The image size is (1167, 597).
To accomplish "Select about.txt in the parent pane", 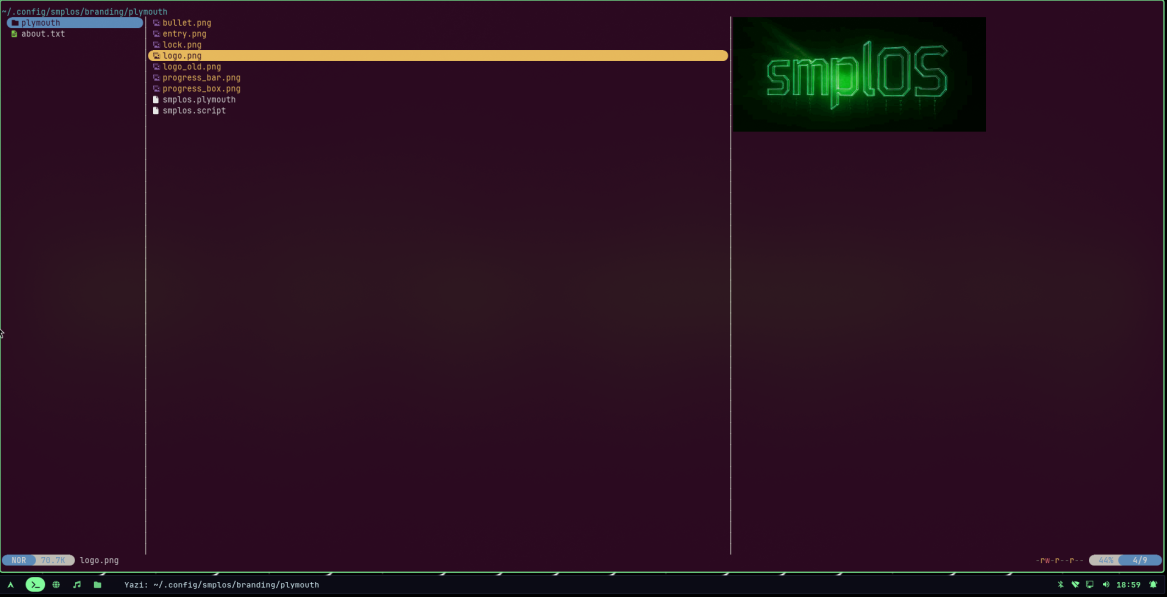I will pos(43,34).
